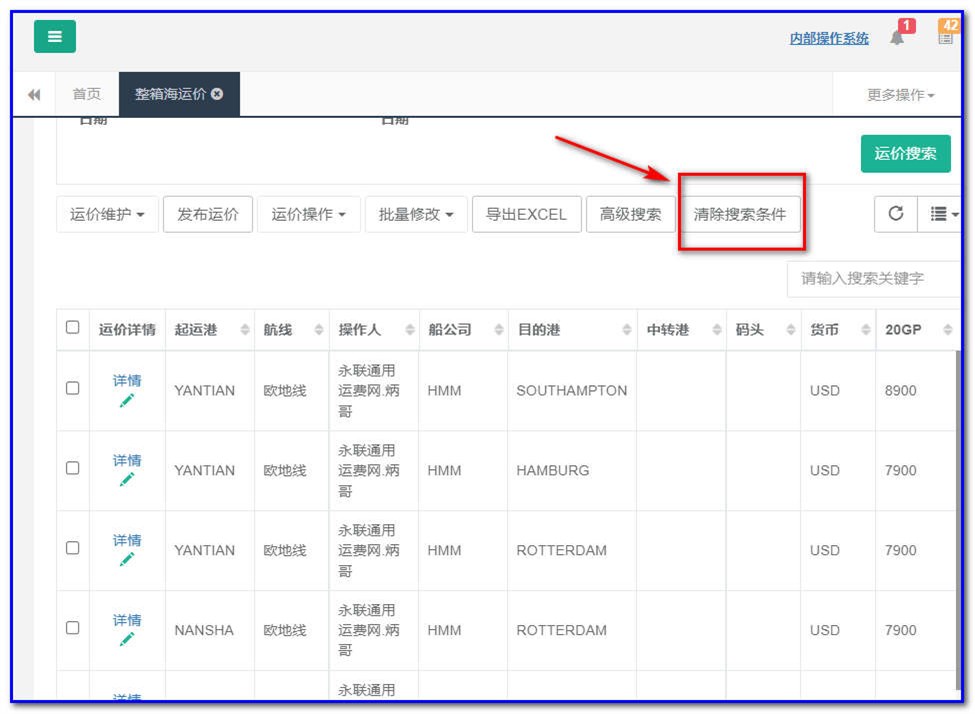Open the sidebar hamburger menu
Viewport: 975px width, 714px height.
tap(54, 36)
